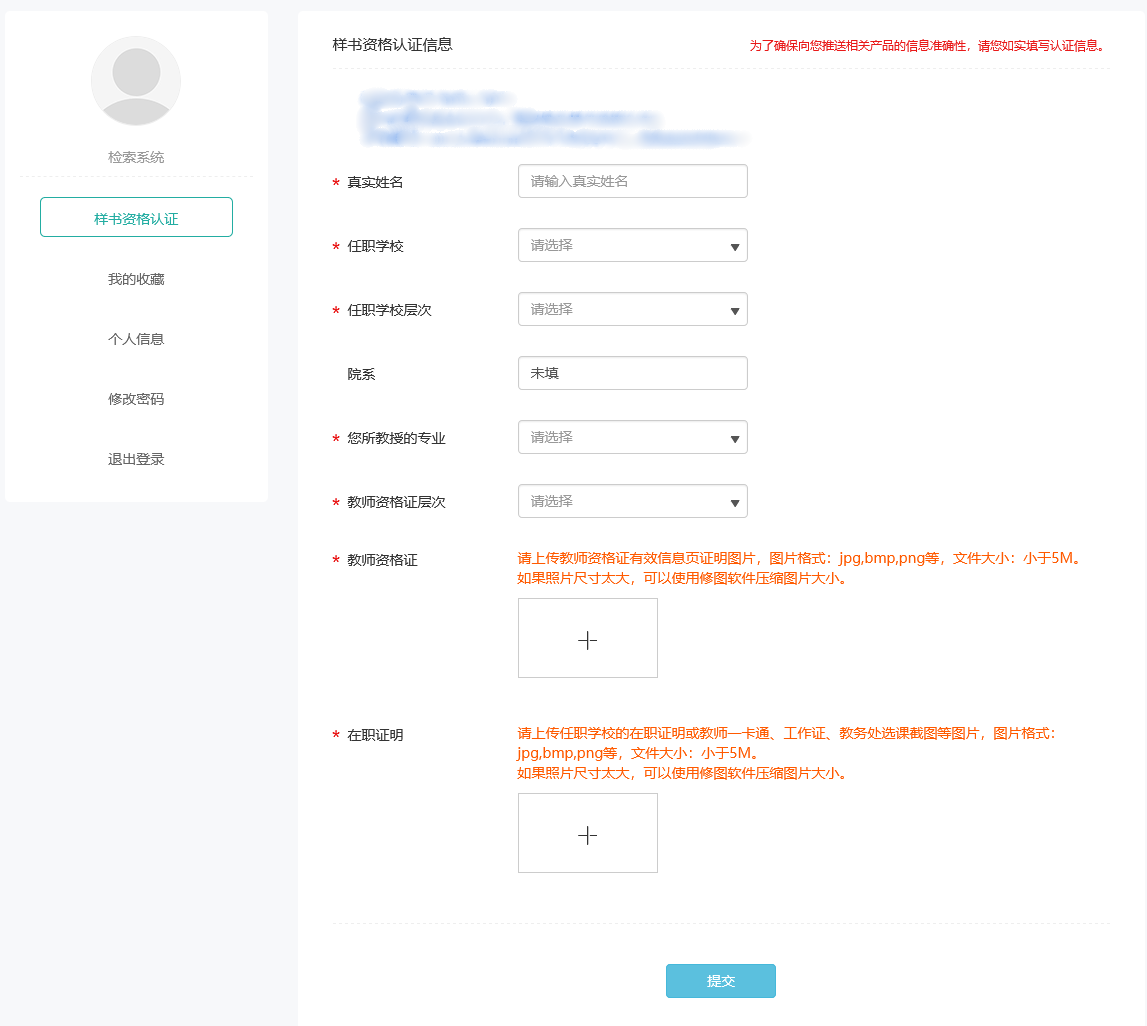1147x1026 pixels.
Task: Go to 个人信息 in the sidebar
Action: click(x=136, y=340)
